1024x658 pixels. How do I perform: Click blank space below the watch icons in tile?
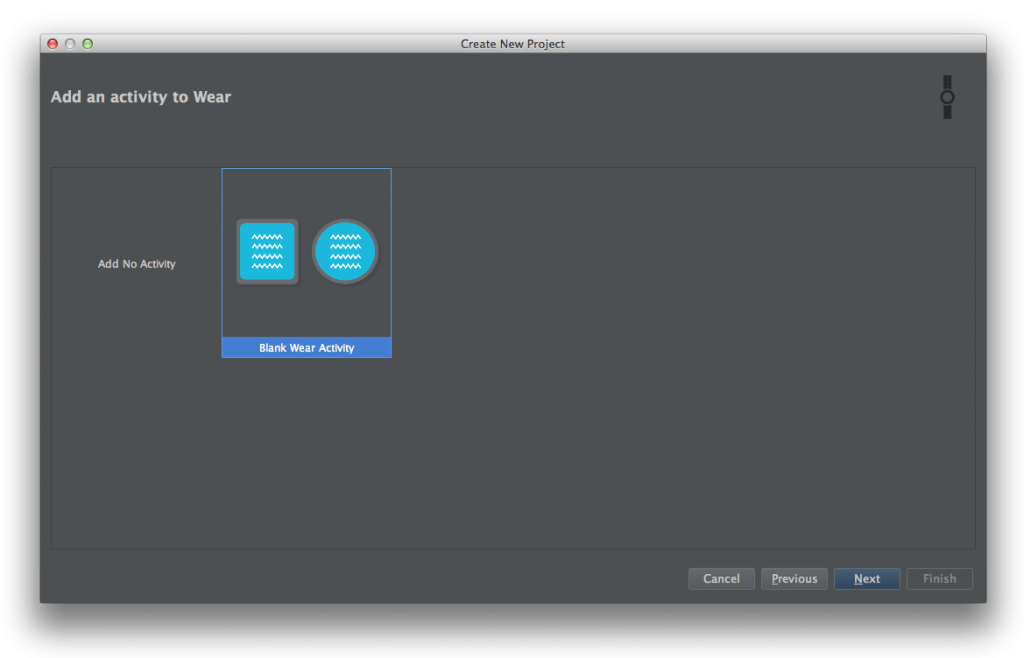click(306, 312)
